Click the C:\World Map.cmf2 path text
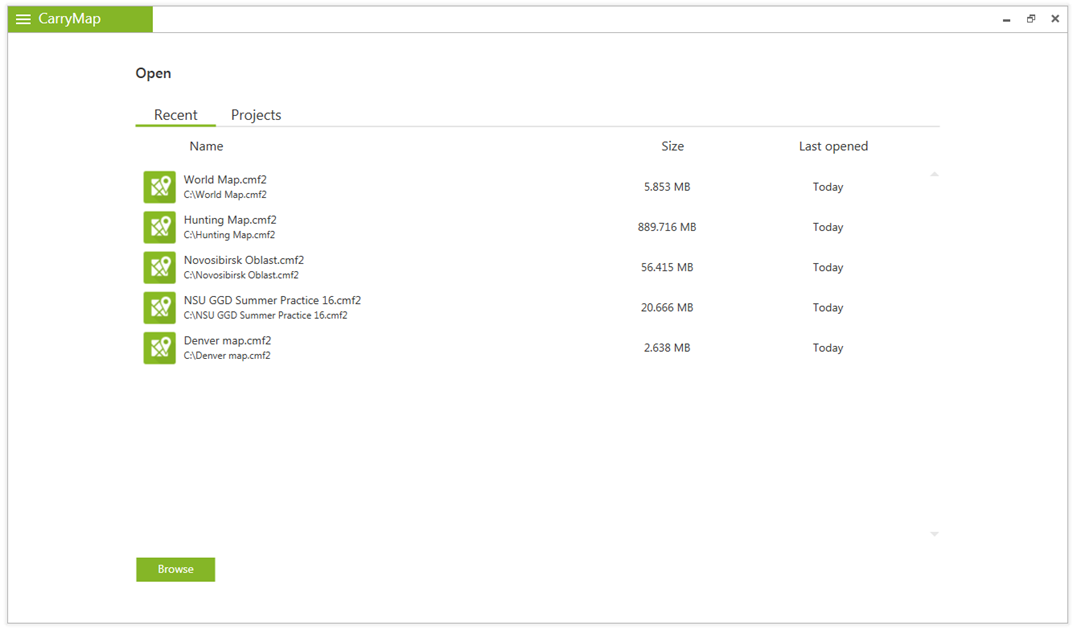 pos(225,195)
